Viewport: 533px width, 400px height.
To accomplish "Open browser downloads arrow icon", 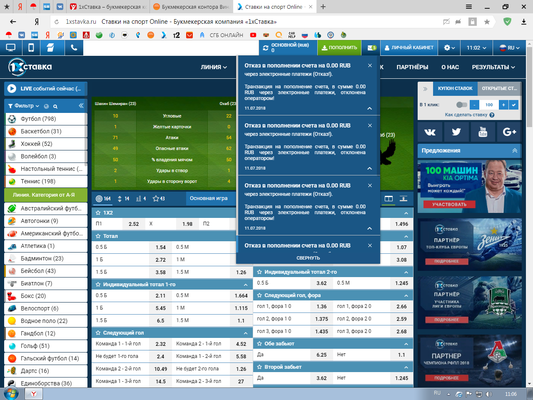I will [x=523, y=22].
